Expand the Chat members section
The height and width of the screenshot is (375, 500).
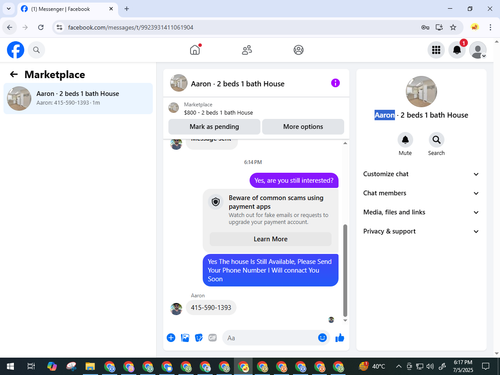pos(421,193)
